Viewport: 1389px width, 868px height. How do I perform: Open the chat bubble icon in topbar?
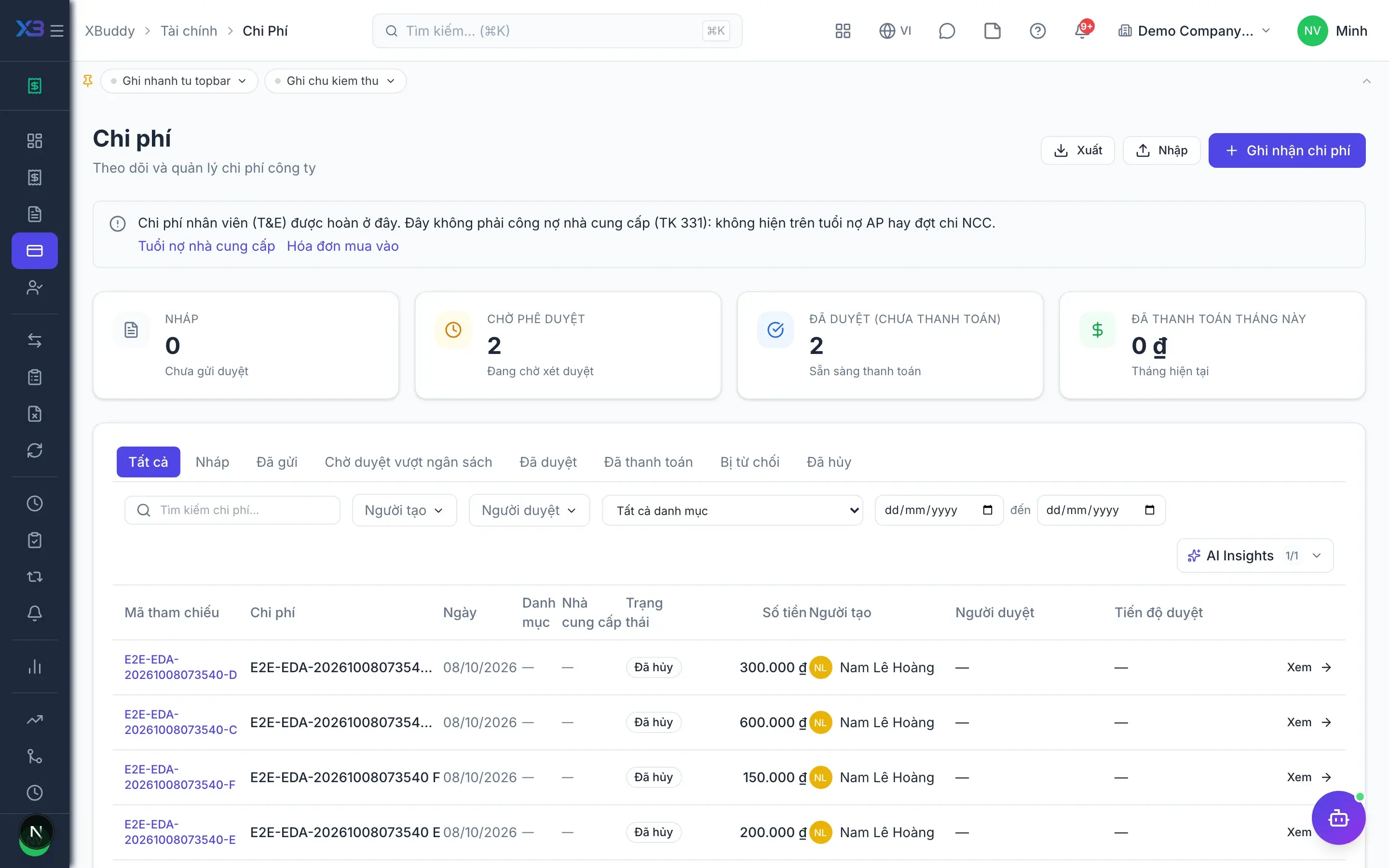pos(946,31)
